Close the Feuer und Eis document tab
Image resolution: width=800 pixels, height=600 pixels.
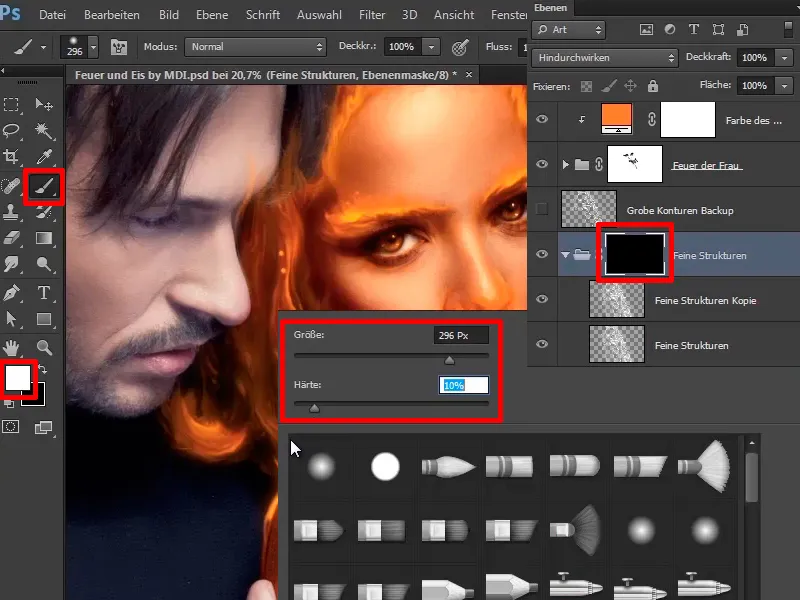tap(469, 74)
